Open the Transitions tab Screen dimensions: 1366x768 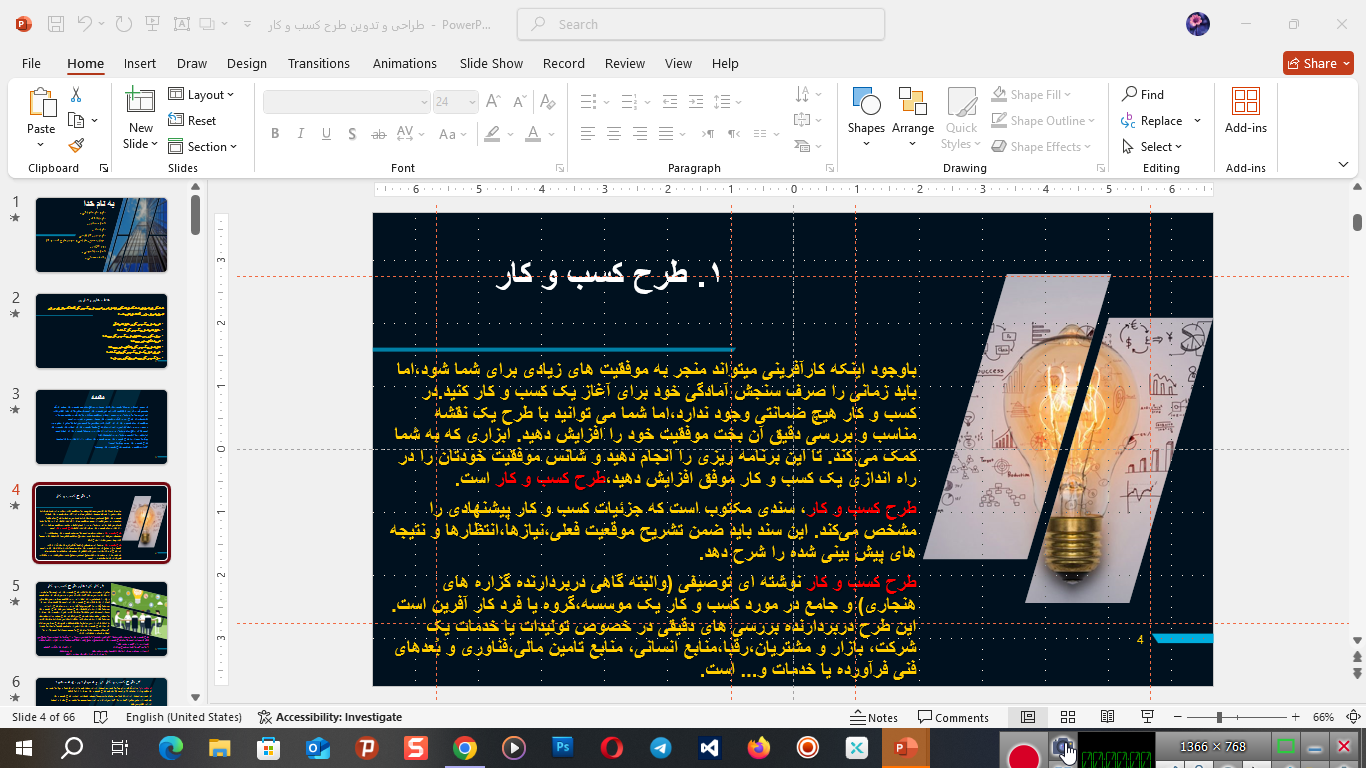[319, 63]
